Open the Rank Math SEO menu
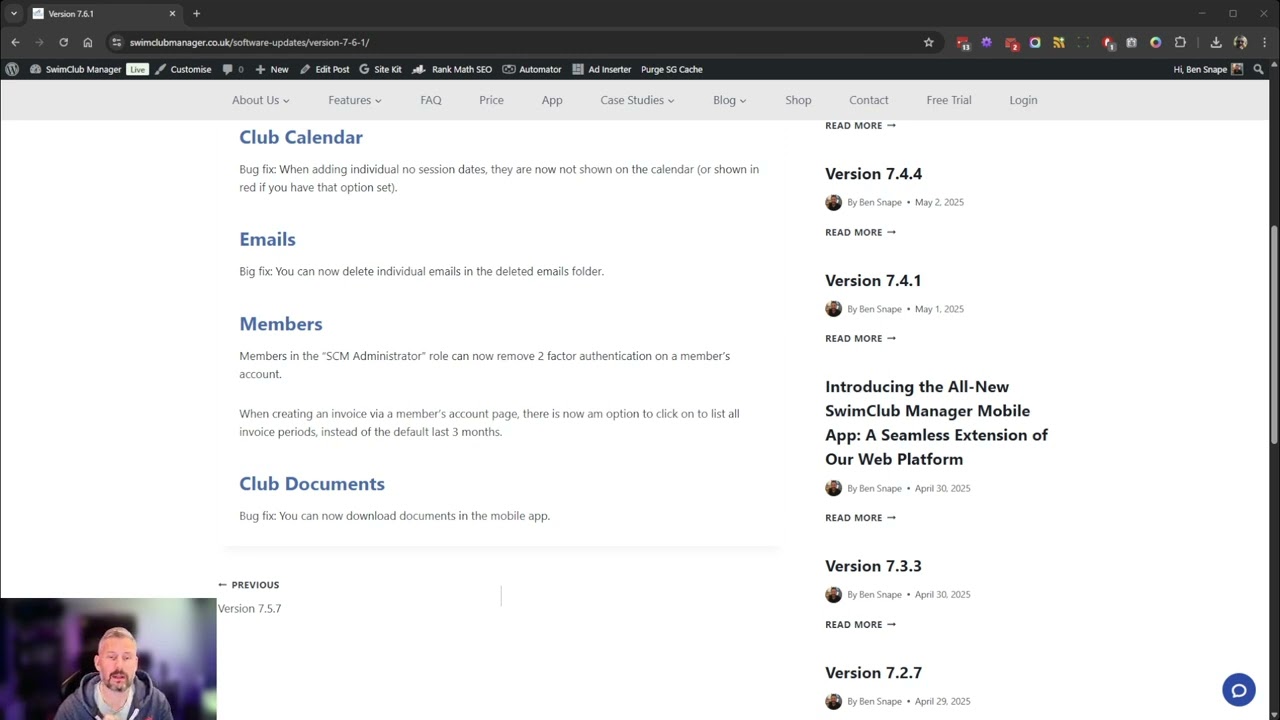 pos(452,69)
